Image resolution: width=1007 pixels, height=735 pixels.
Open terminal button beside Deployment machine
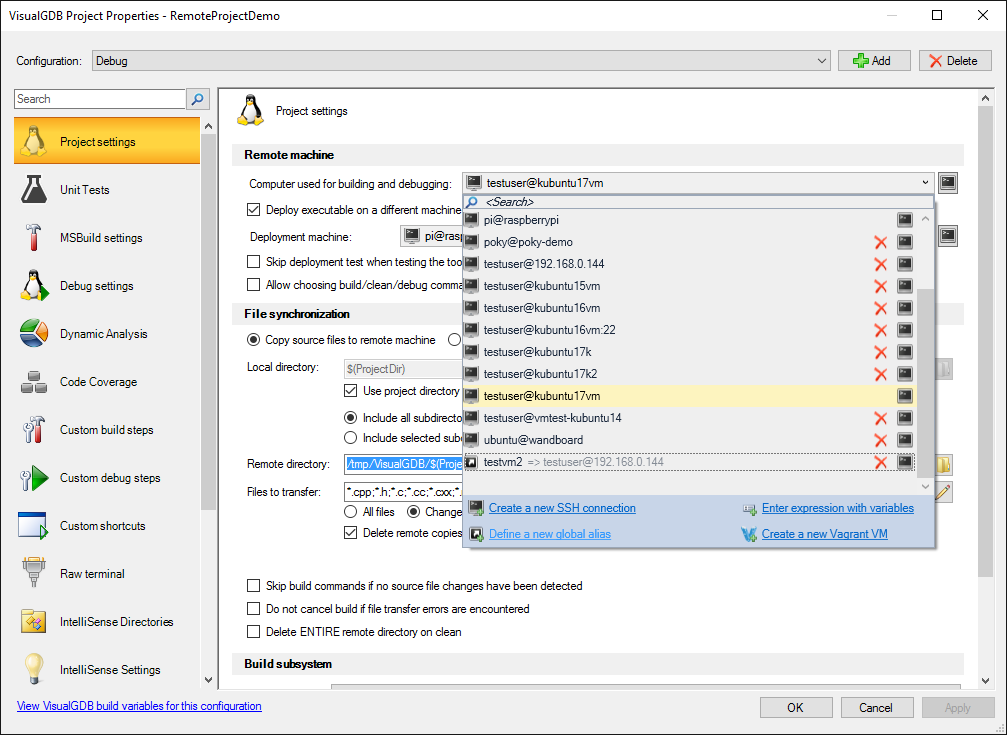point(948,236)
